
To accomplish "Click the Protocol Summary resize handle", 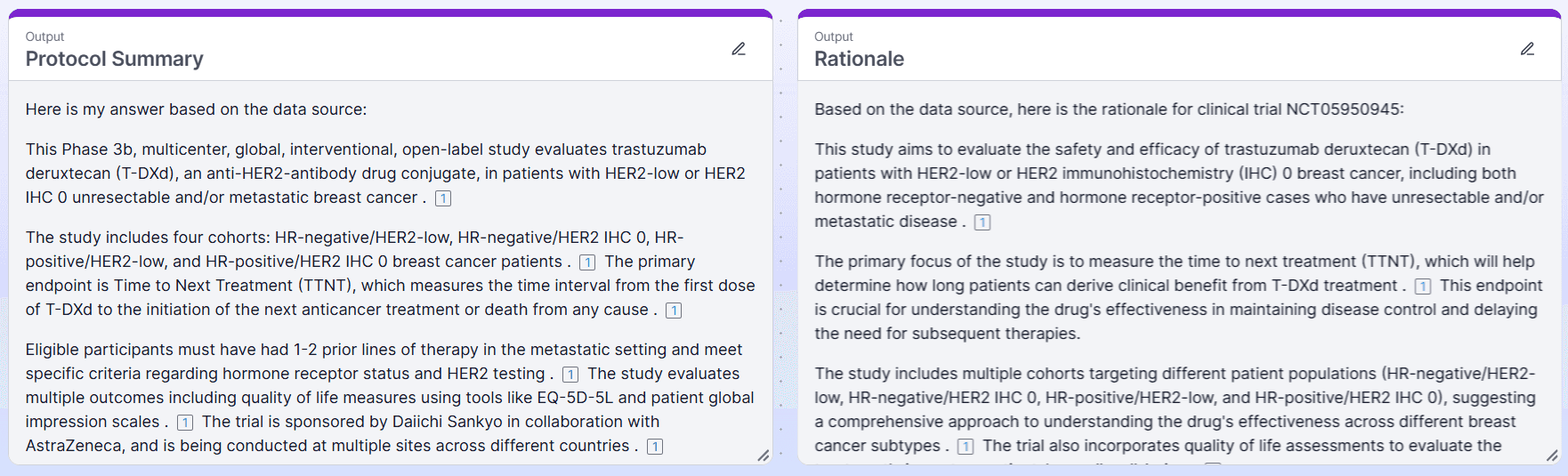I will point(763,456).
